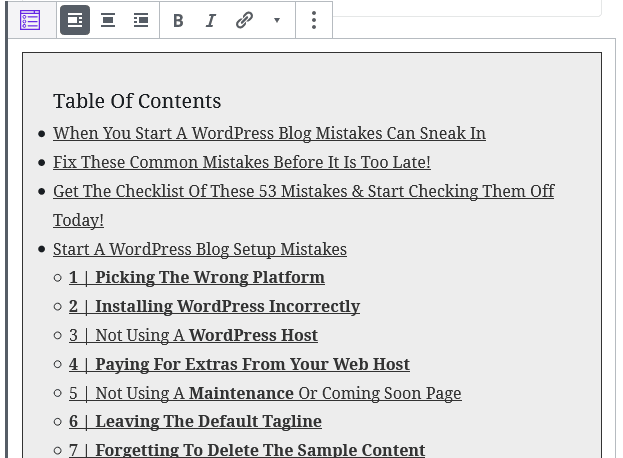Open 'Start A WordPress Blog Setup Mistakes' link

tap(200, 249)
